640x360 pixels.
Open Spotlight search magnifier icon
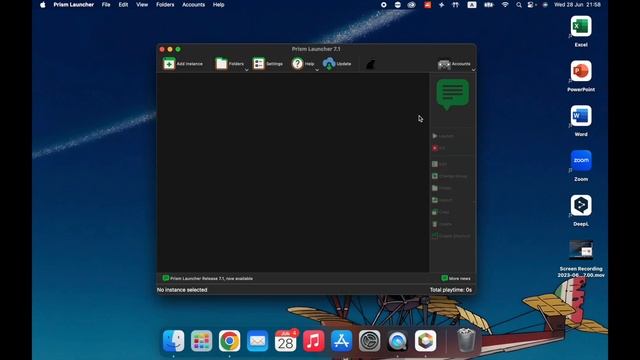[519, 5]
